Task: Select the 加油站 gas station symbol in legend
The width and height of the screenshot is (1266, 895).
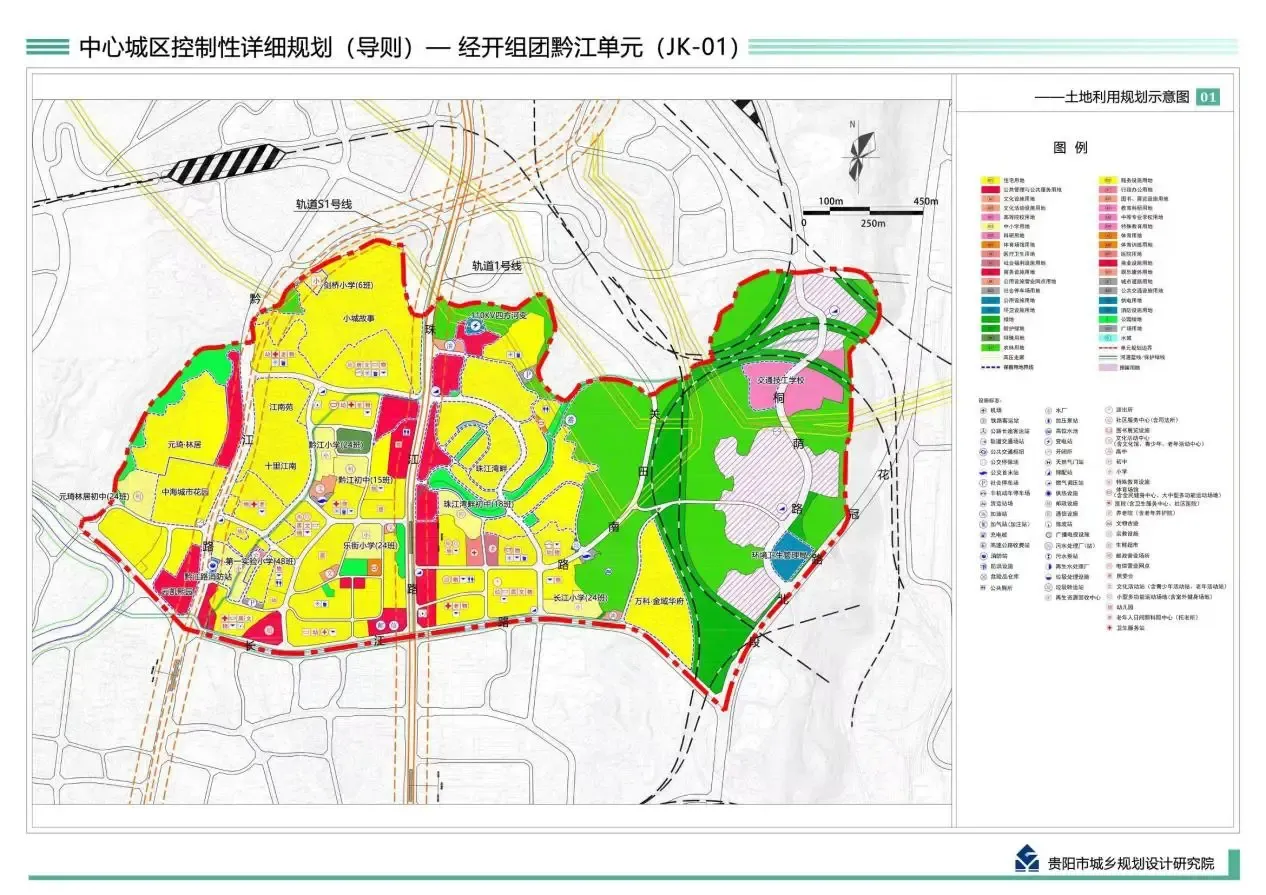Action: pos(983,513)
